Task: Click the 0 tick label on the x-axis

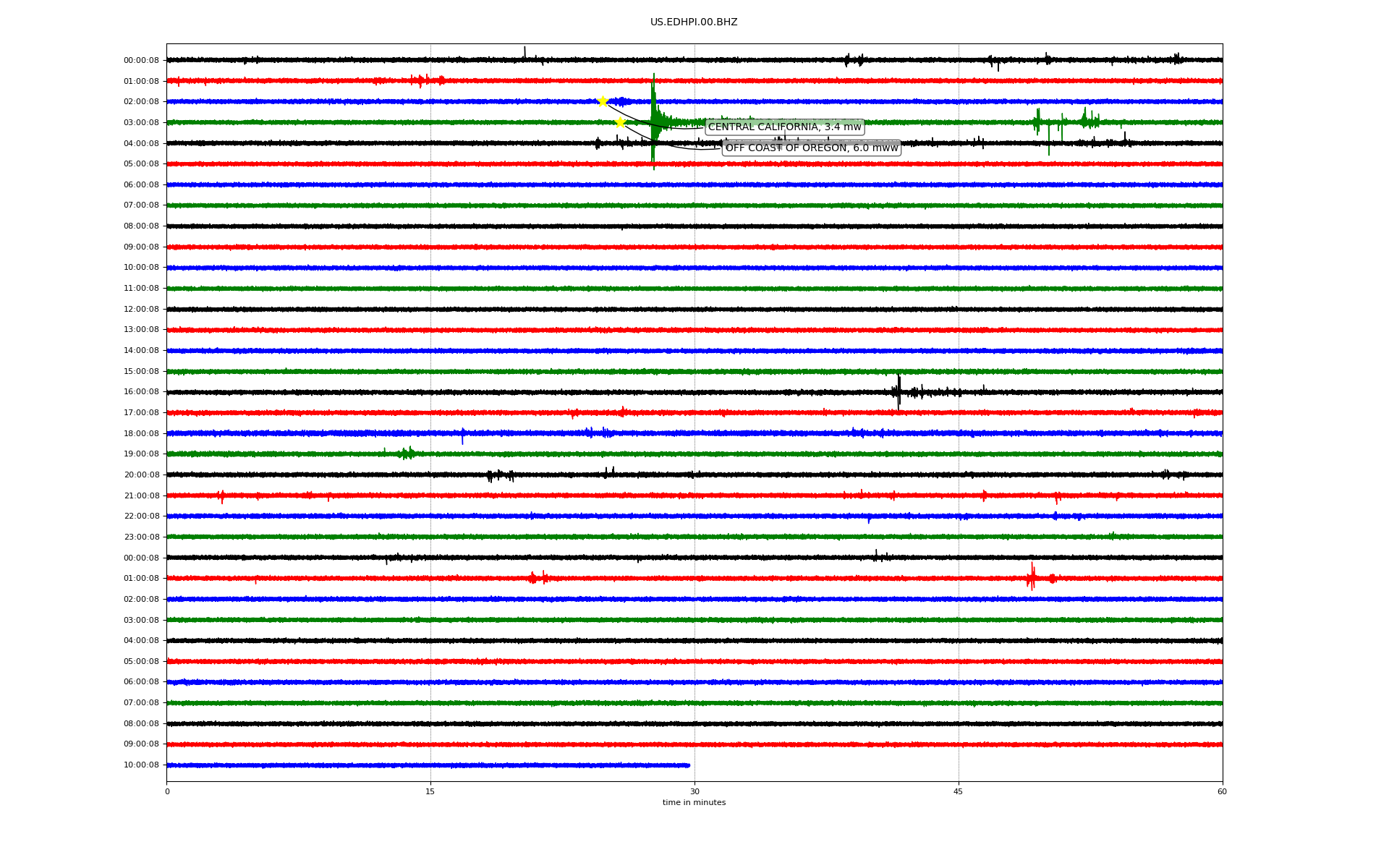Action: [167, 791]
